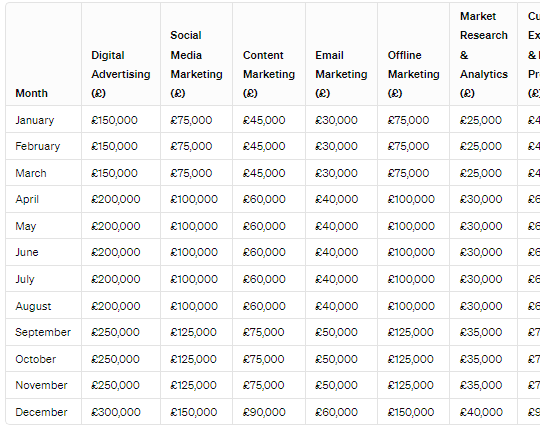
Task: Select the Offline Marketing column header
Action: (x=413, y=74)
